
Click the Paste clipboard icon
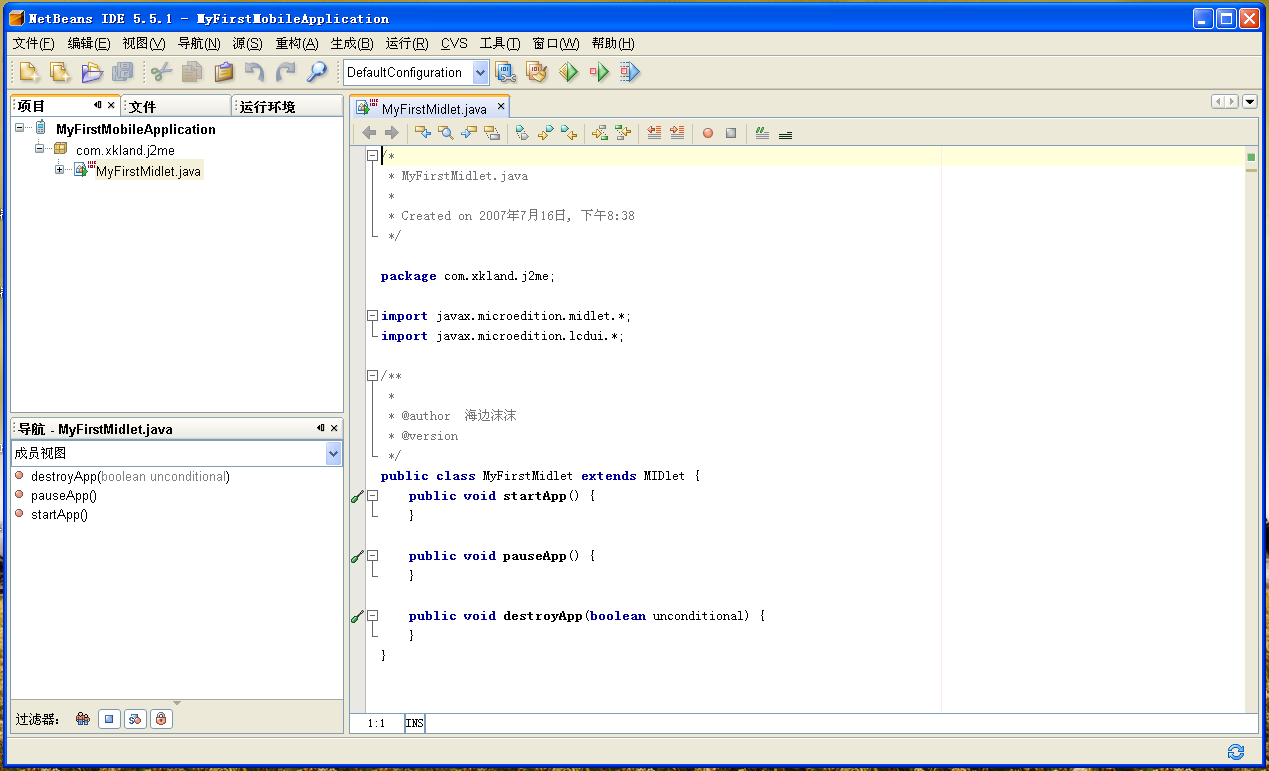224,72
